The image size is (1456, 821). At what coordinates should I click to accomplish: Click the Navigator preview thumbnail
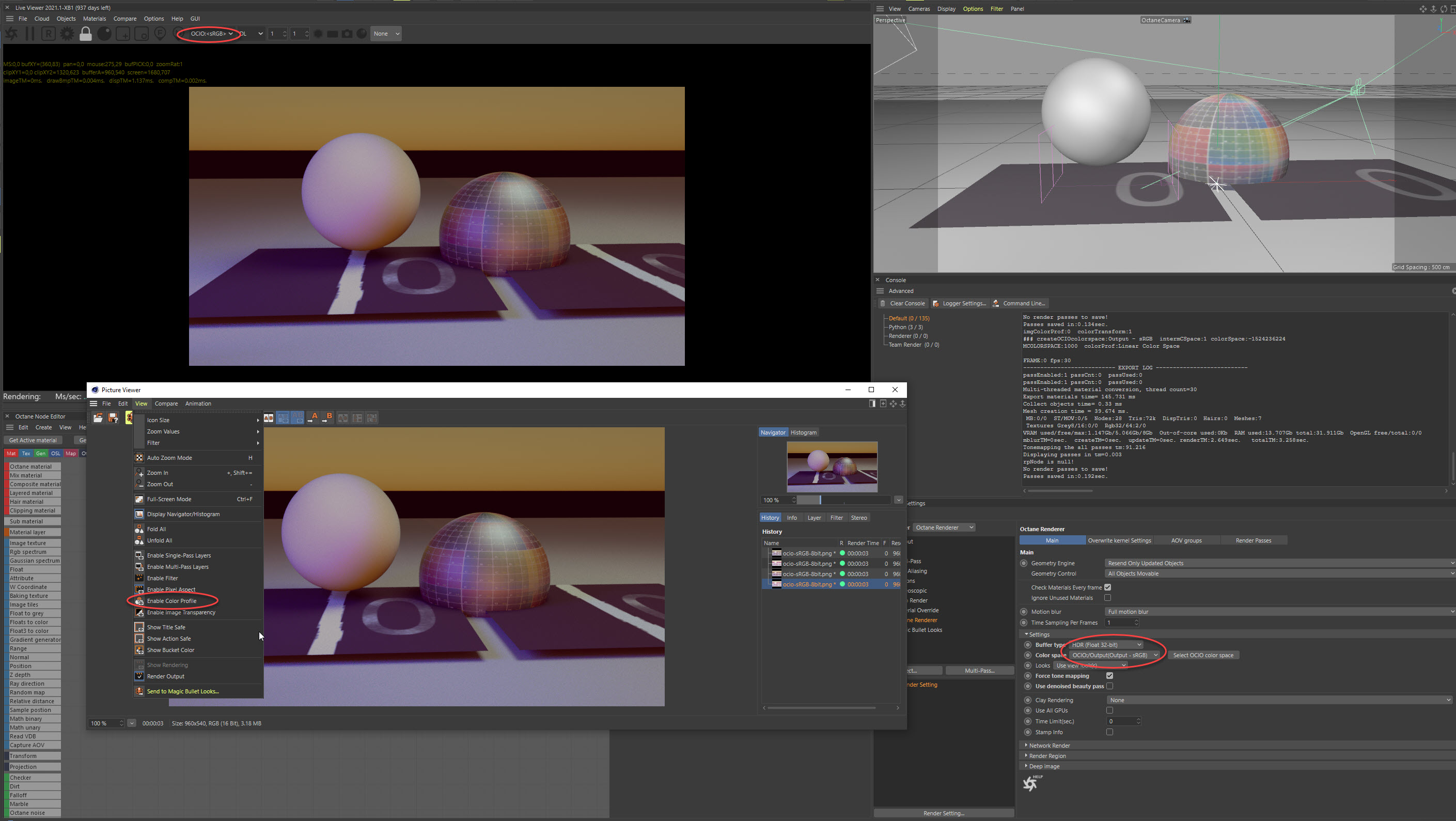coord(832,467)
